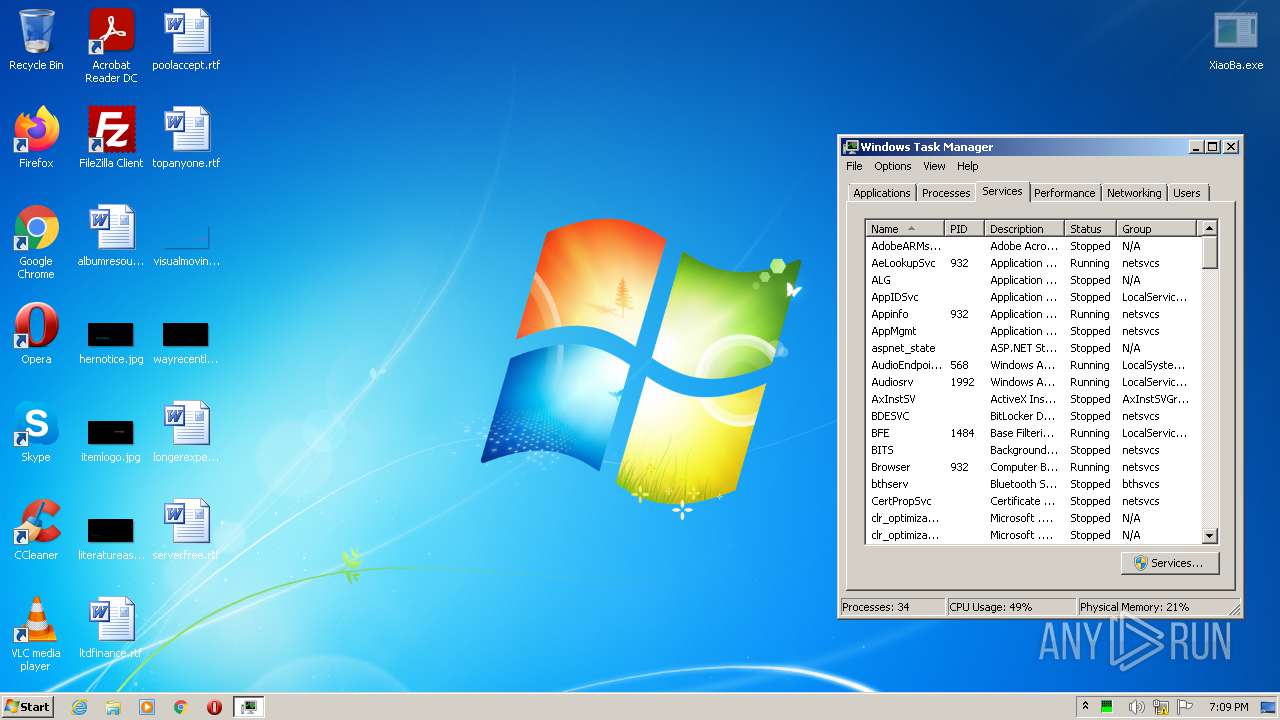Click the 7:09 PM taskbar clock
This screenshot has height=720, width=1280.
point(1228,707)
